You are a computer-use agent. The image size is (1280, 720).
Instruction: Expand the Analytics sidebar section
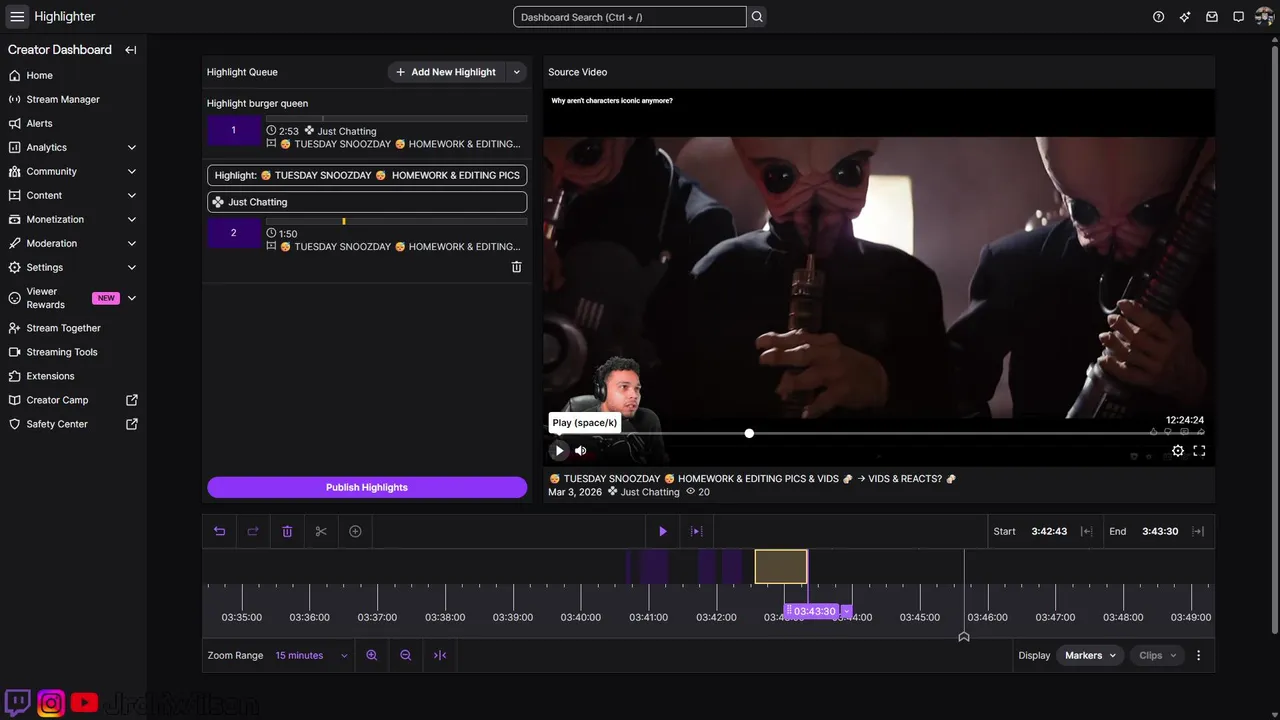(x=132, y=147)
